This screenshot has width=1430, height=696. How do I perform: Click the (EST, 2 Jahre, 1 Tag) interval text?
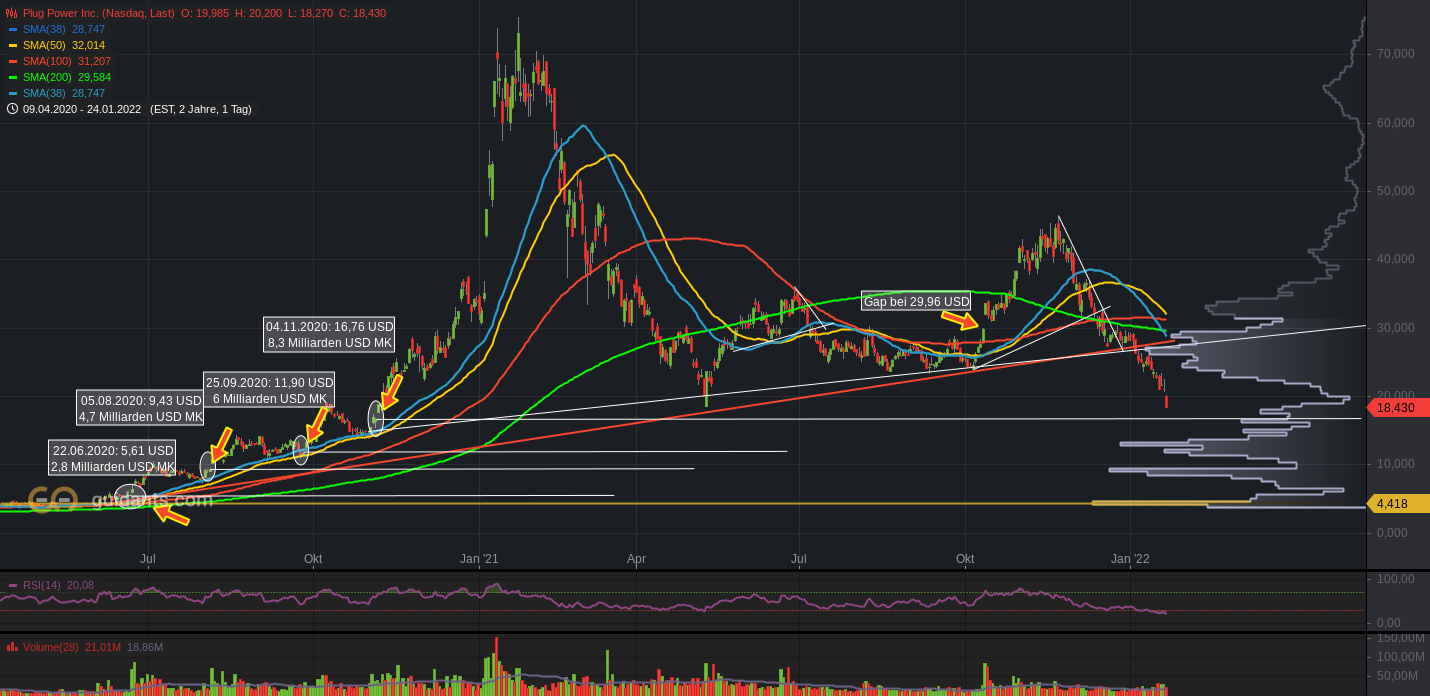201,109
